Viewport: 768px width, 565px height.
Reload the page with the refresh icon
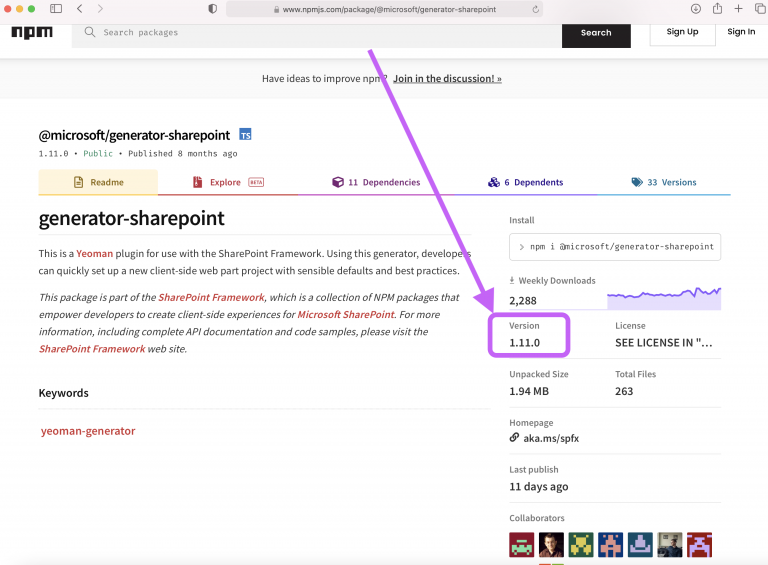[x=535, y=9]
